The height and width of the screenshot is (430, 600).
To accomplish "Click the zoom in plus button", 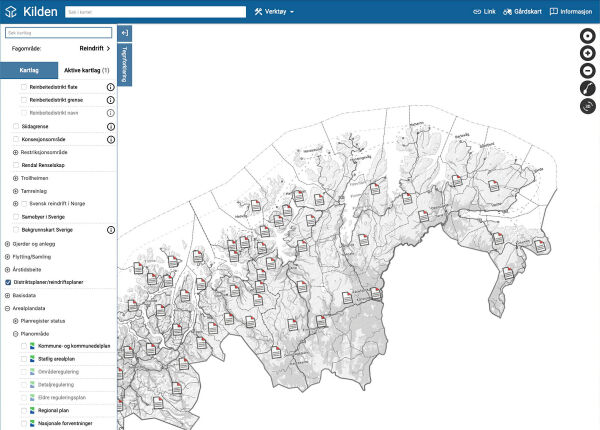I will pyautogui.click(x=587, y=53).
